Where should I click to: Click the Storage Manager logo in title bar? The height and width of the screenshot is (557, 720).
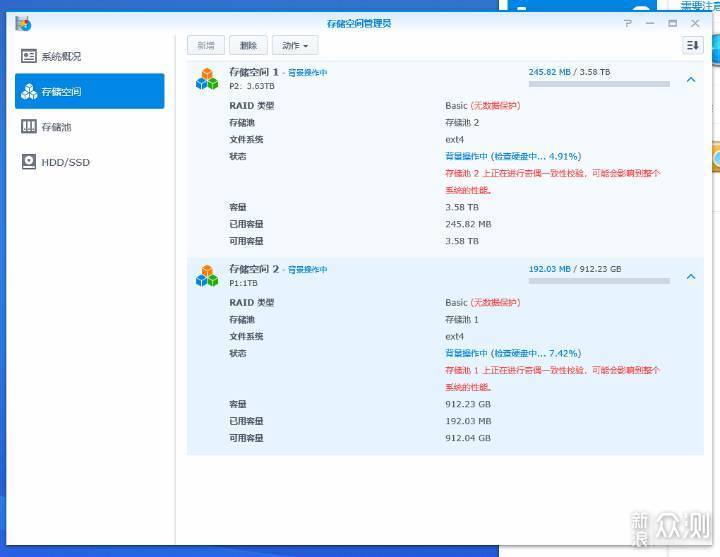coord(23,22)
